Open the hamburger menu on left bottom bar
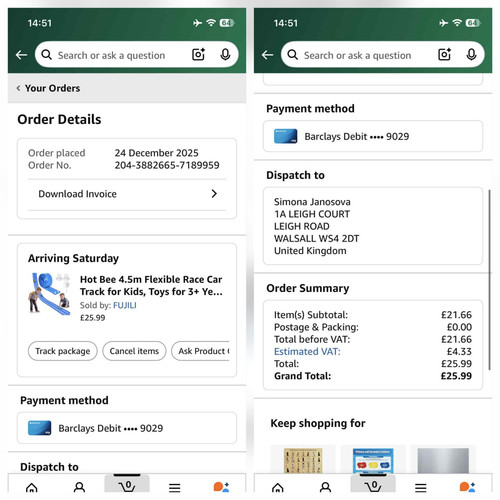 coord(174,488)
